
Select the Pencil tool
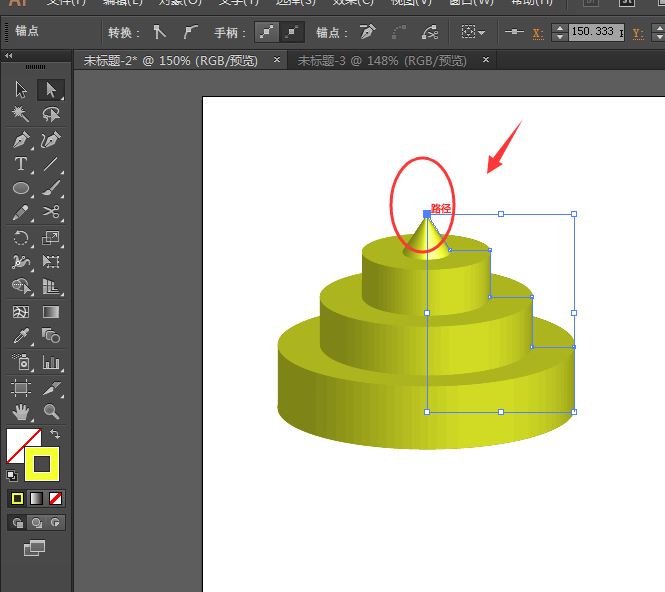coord(21,212)
